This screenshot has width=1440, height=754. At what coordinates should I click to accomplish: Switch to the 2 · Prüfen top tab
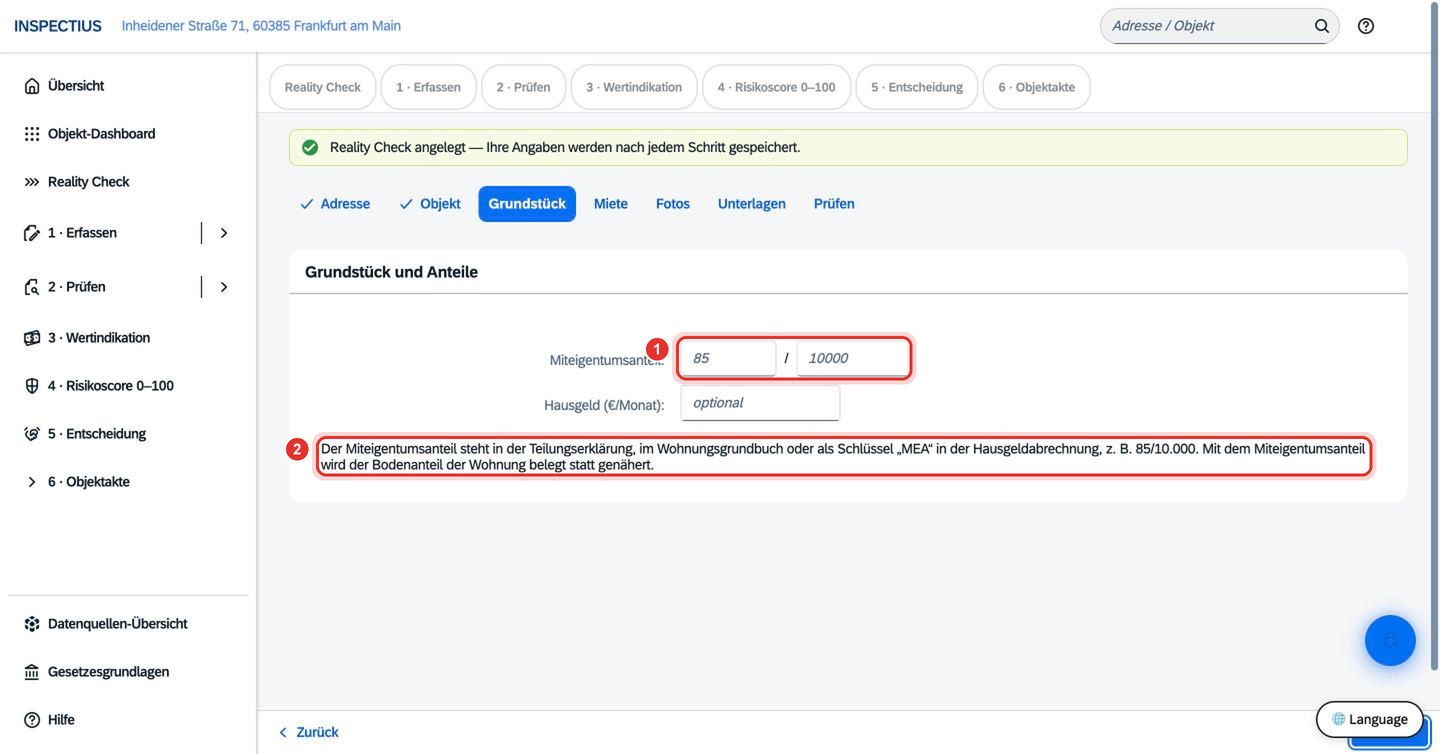coord(523,87)
